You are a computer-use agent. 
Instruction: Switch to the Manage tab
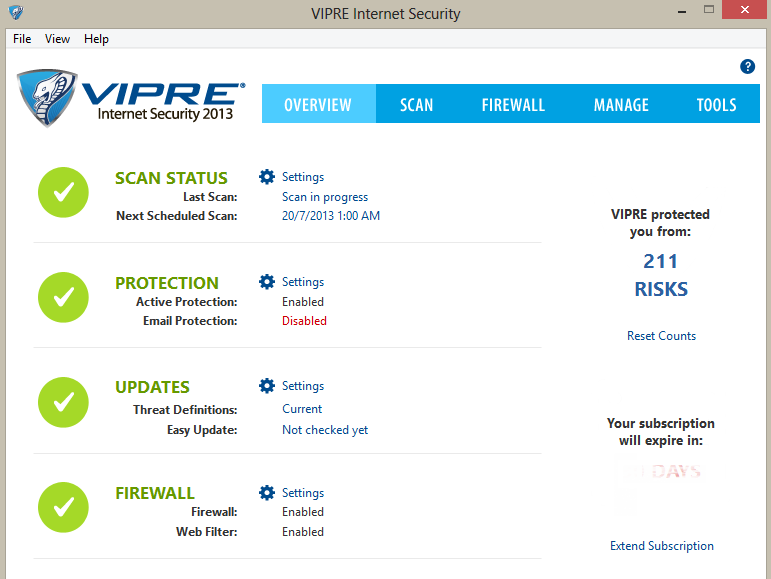(x=622, y=104)
